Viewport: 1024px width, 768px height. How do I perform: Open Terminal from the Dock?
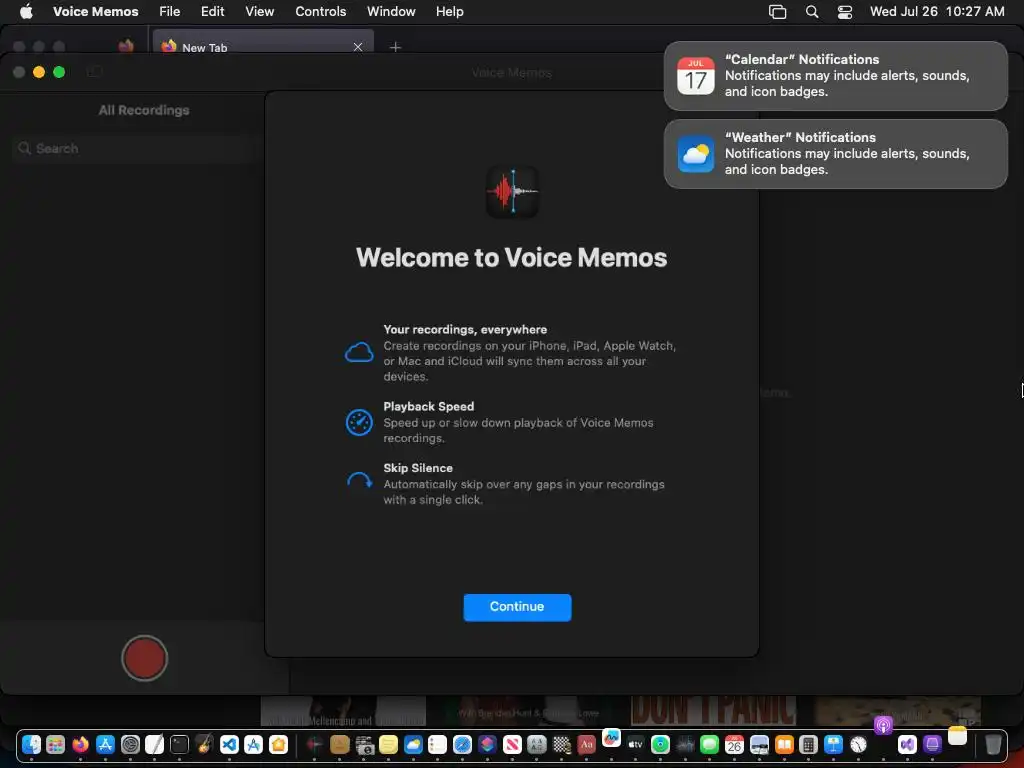pyautogui.click(x=179, y=744)
